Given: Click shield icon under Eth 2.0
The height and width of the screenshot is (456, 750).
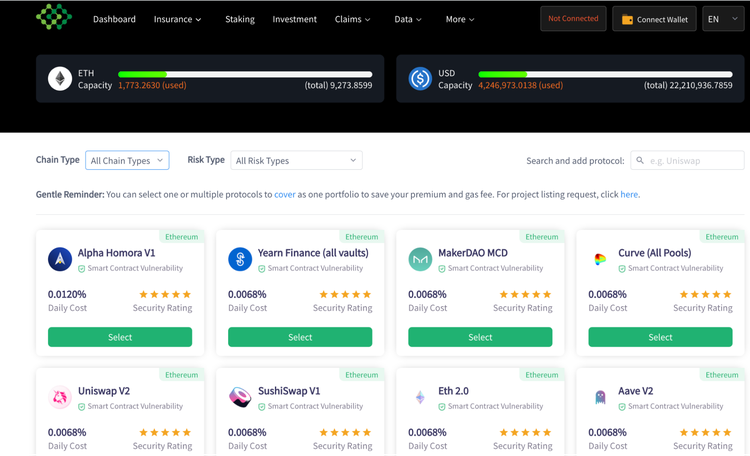Looking at the screenshot, I should click(442, 407).
